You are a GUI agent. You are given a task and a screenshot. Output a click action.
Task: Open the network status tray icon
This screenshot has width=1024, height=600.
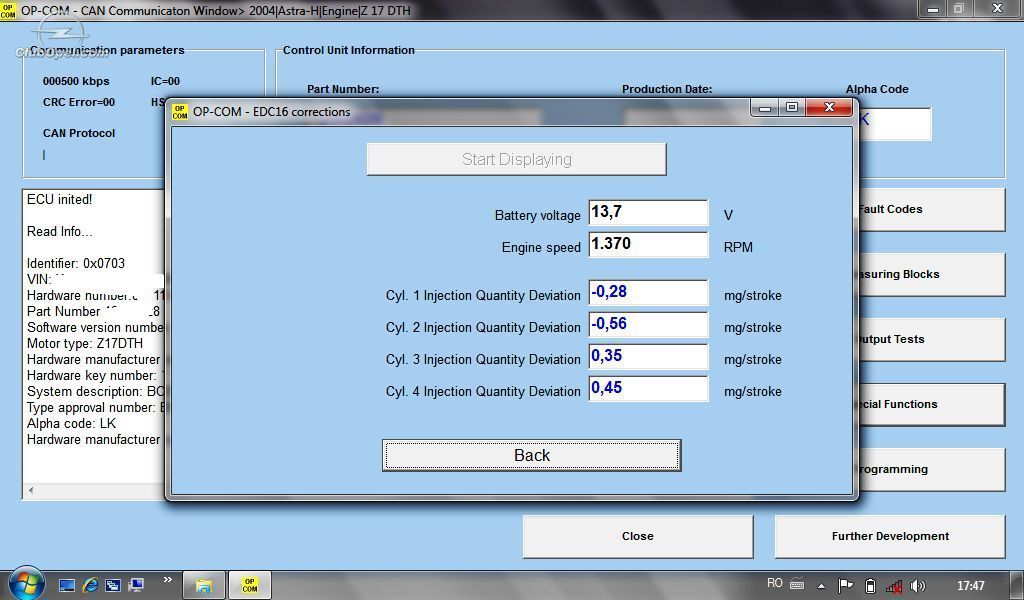click(894, 586)
